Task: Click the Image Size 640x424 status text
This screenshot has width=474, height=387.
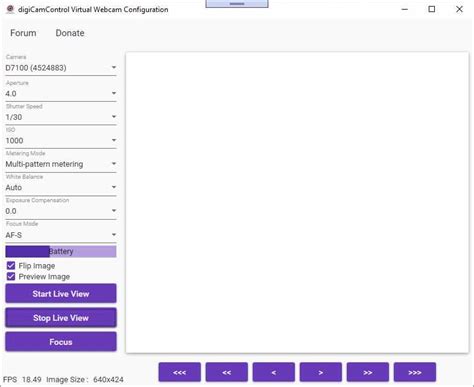Action: tap(85, 379)
